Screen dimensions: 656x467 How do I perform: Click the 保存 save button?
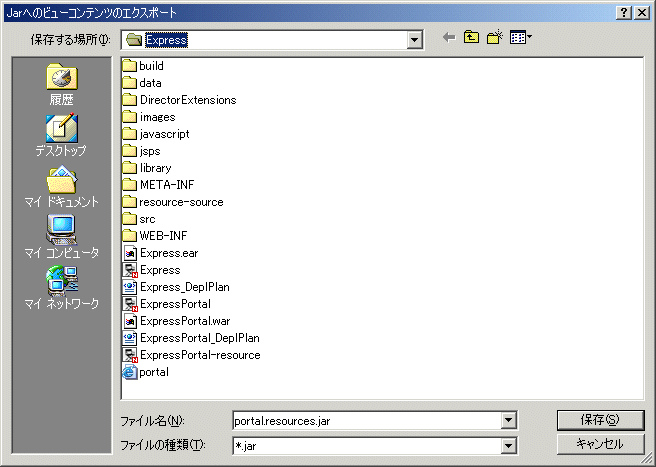[600, 420]
